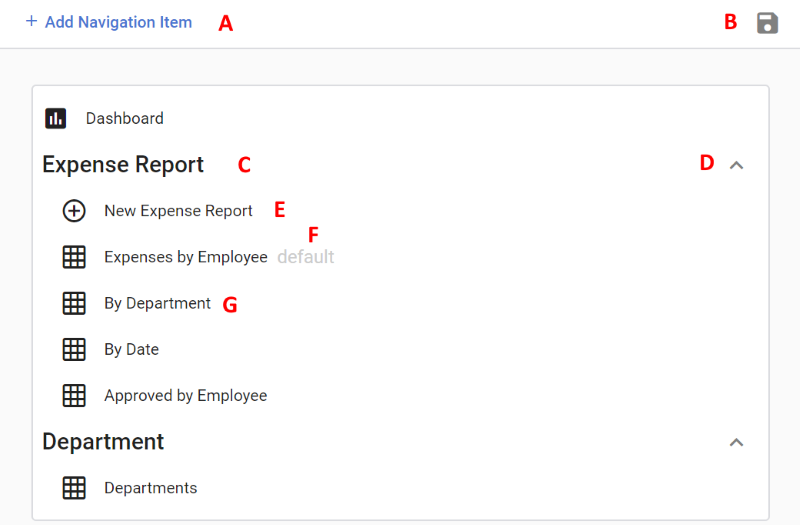This screenshot has width=800, height=525.
Task: Click the grid icon next to Expenses by Employee
Action: pyautogui.click(x=74, y=257)
